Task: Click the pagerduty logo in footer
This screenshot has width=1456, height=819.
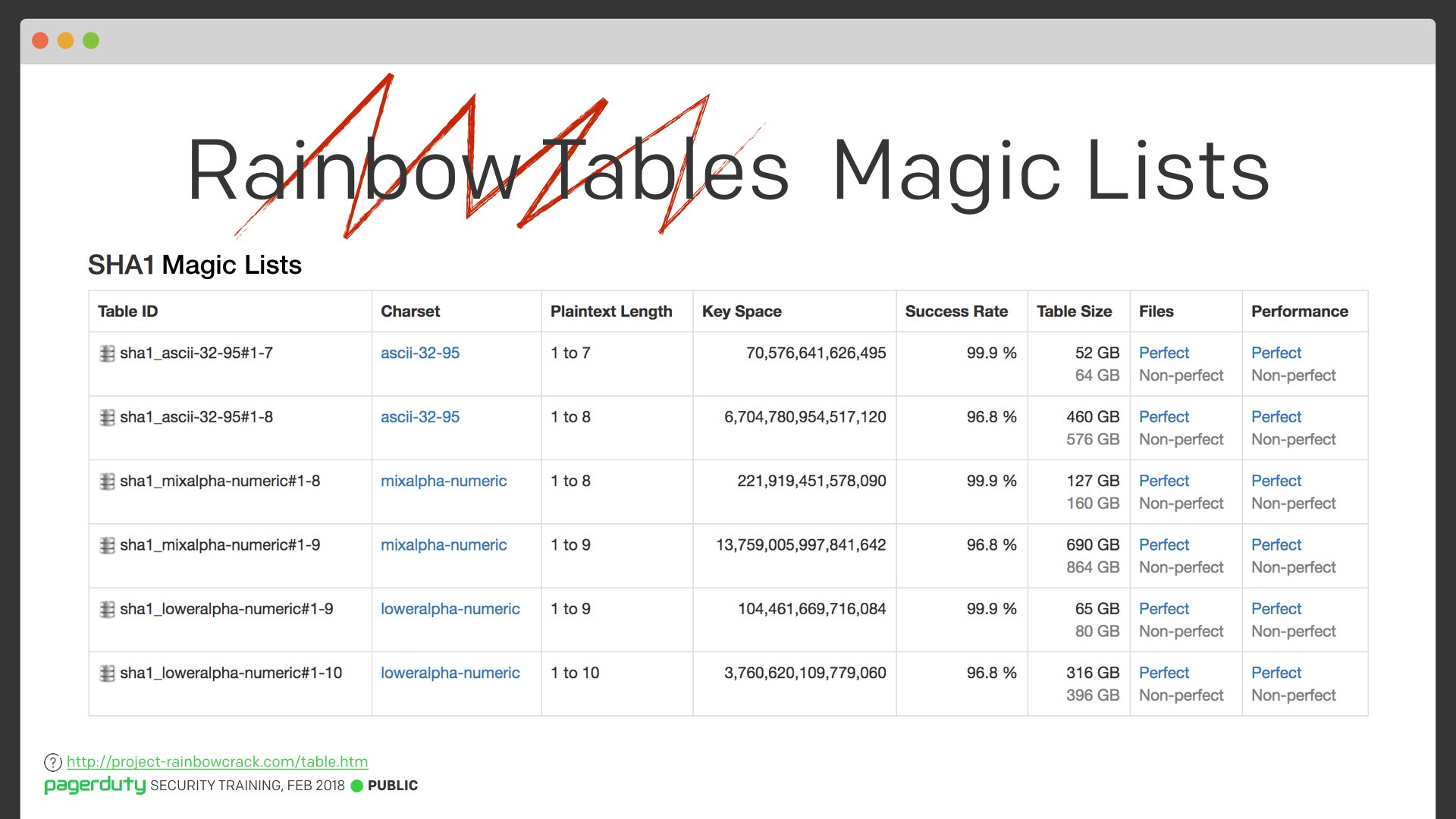Action: (95, 785)
